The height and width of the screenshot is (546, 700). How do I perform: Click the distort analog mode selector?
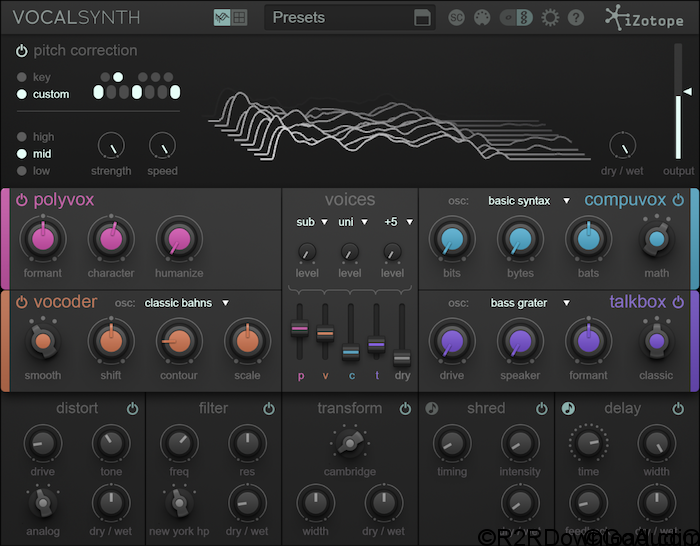pyautogui.click(x=43, y=503)
